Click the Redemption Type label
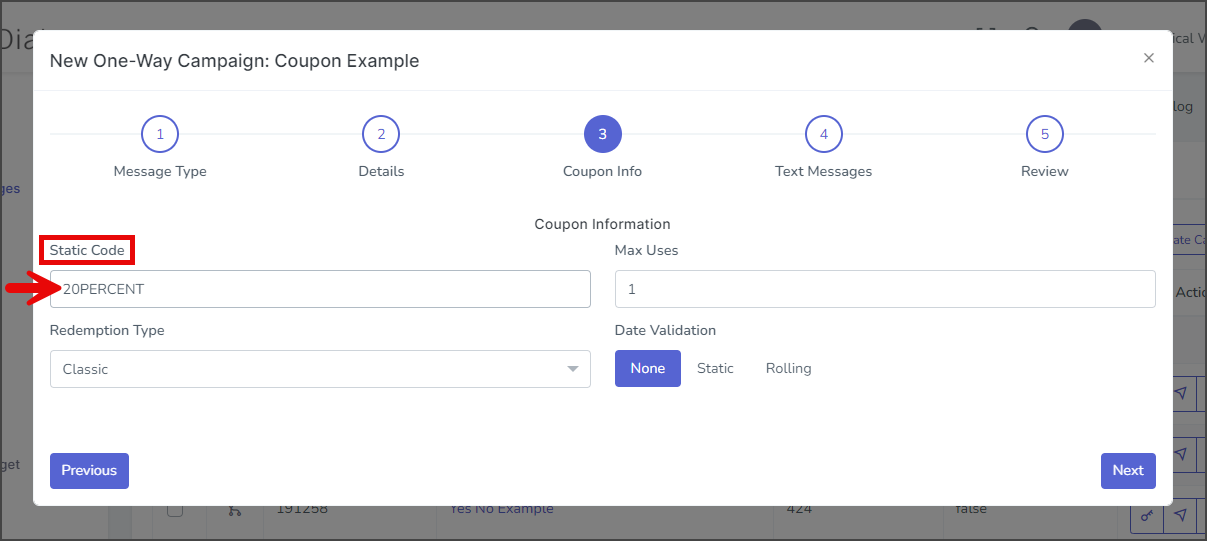1207x541 pixels. [107, 330]
